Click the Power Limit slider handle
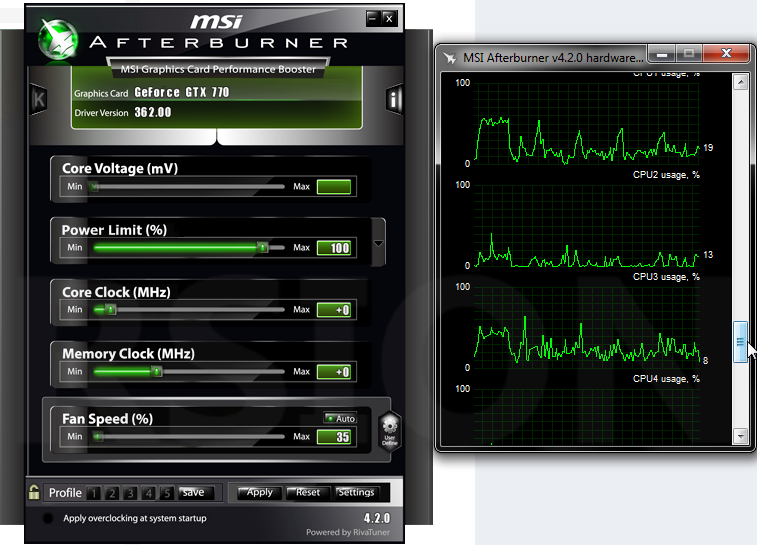 263,248
